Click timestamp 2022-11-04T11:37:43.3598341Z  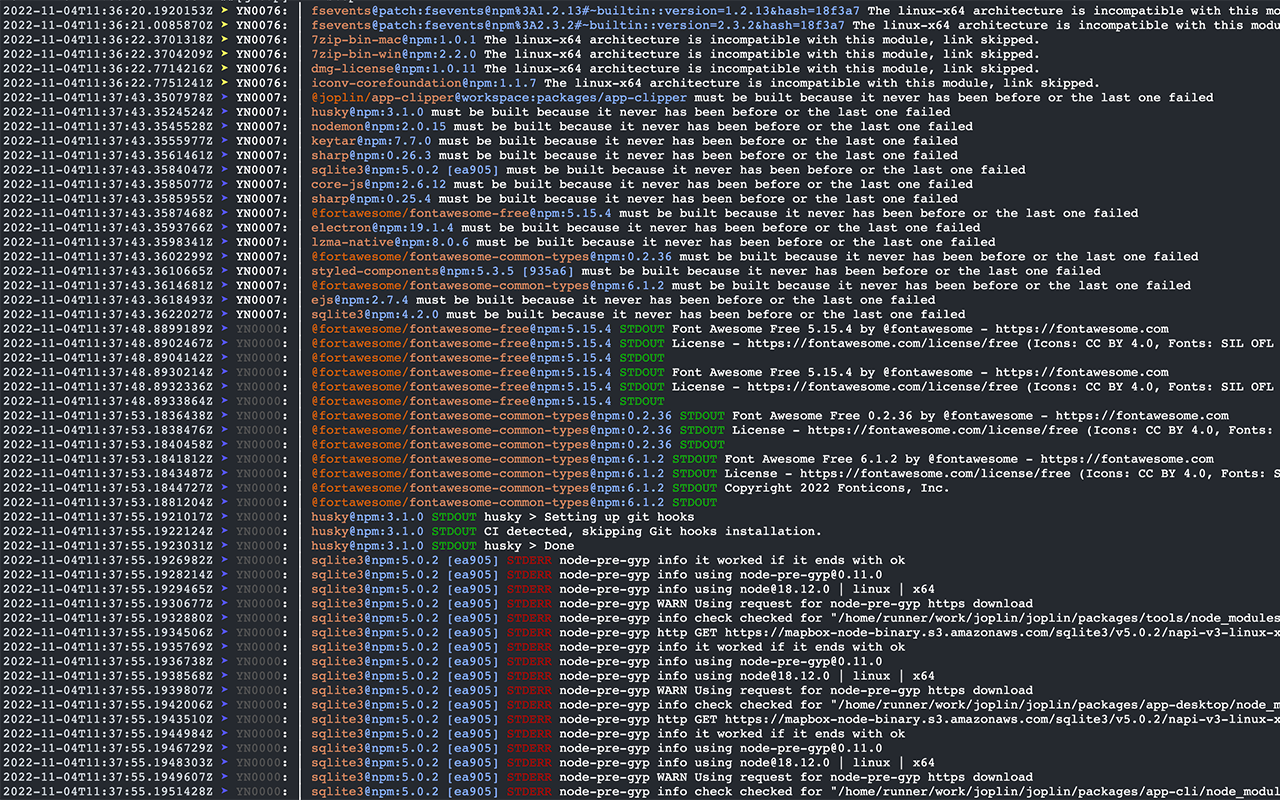(108, 242)
